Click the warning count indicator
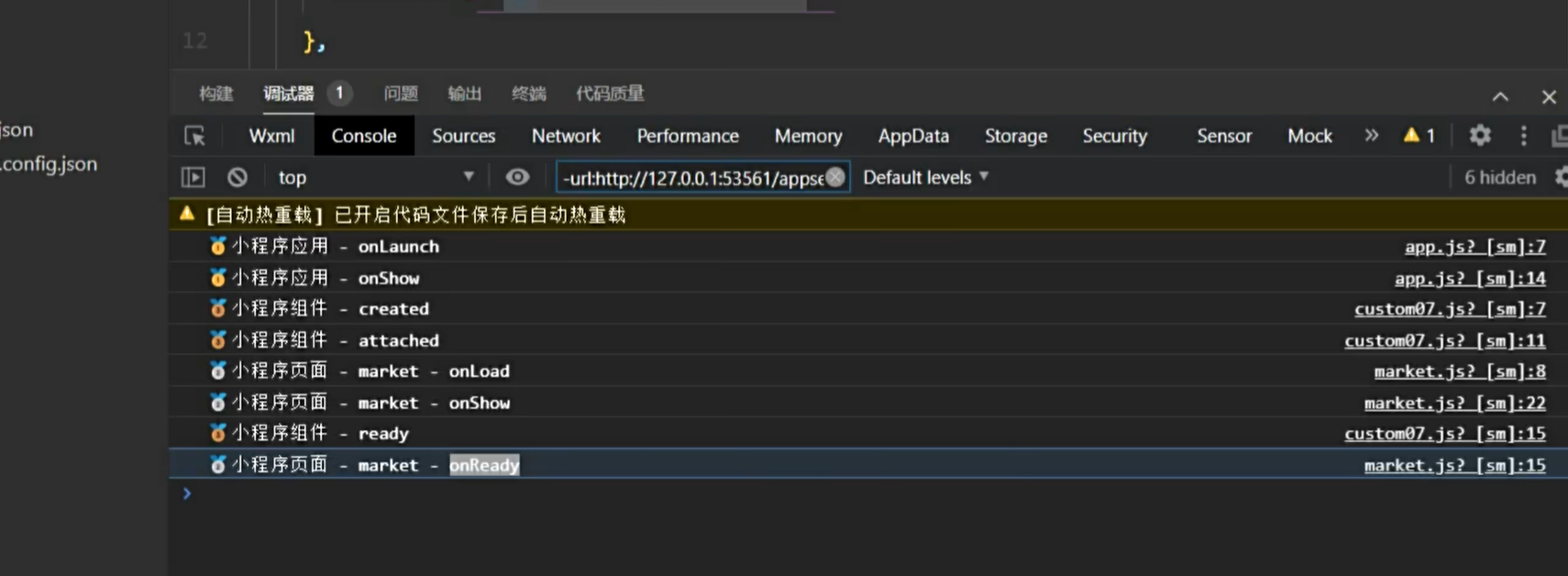1568x576 pixels. click(1419, 136)
